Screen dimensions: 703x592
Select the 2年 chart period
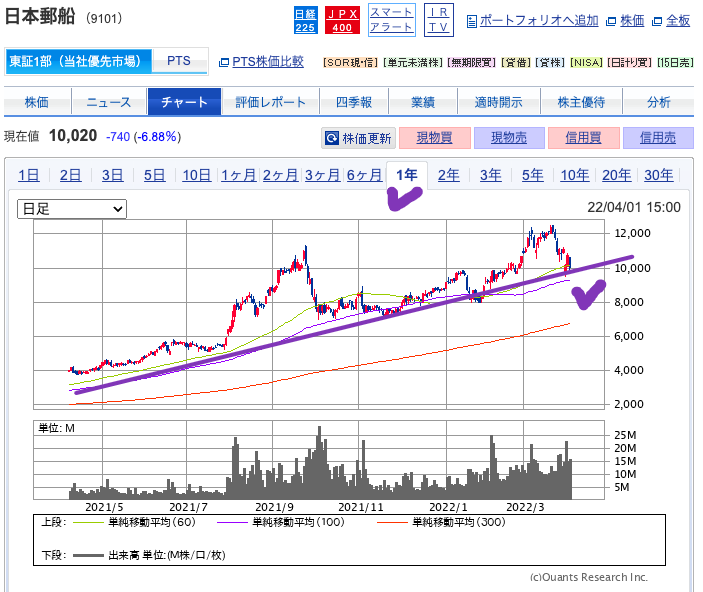449,175
